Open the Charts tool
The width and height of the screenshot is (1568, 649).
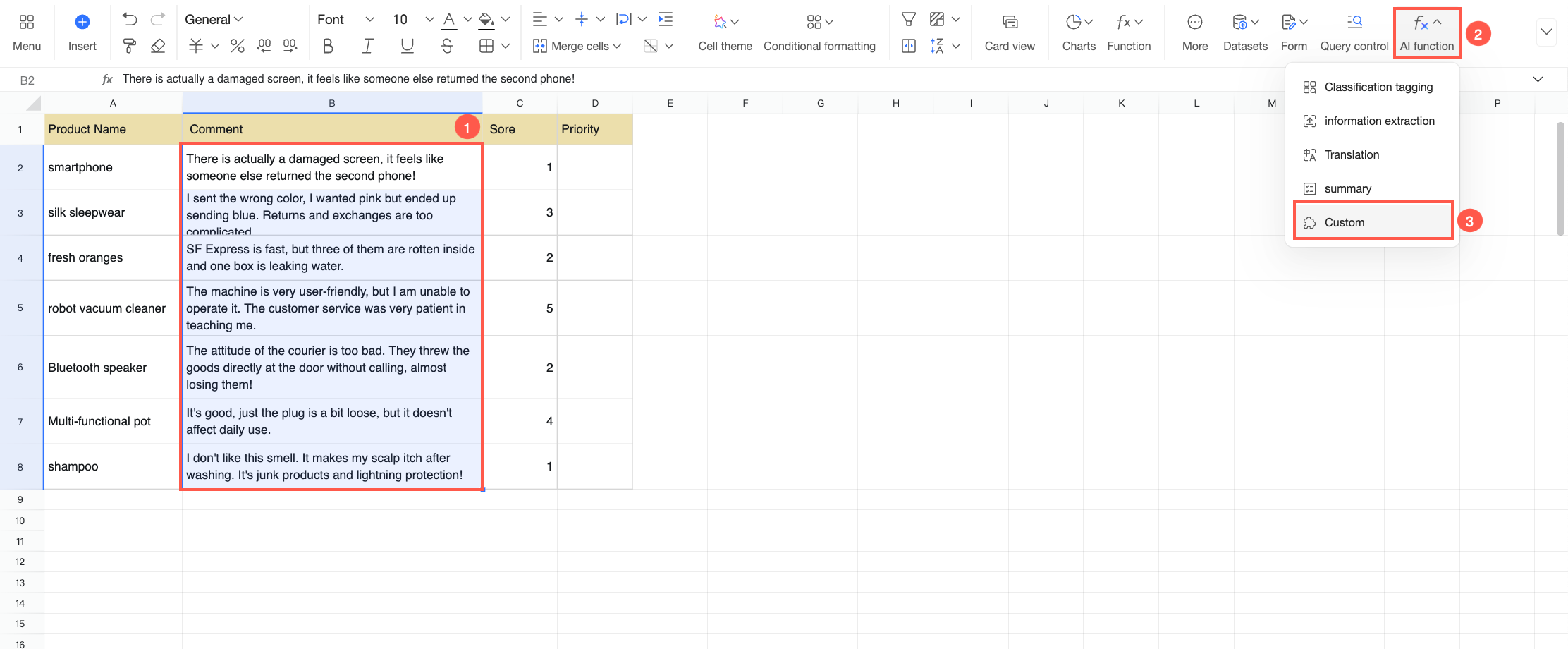pos(1079,32)
